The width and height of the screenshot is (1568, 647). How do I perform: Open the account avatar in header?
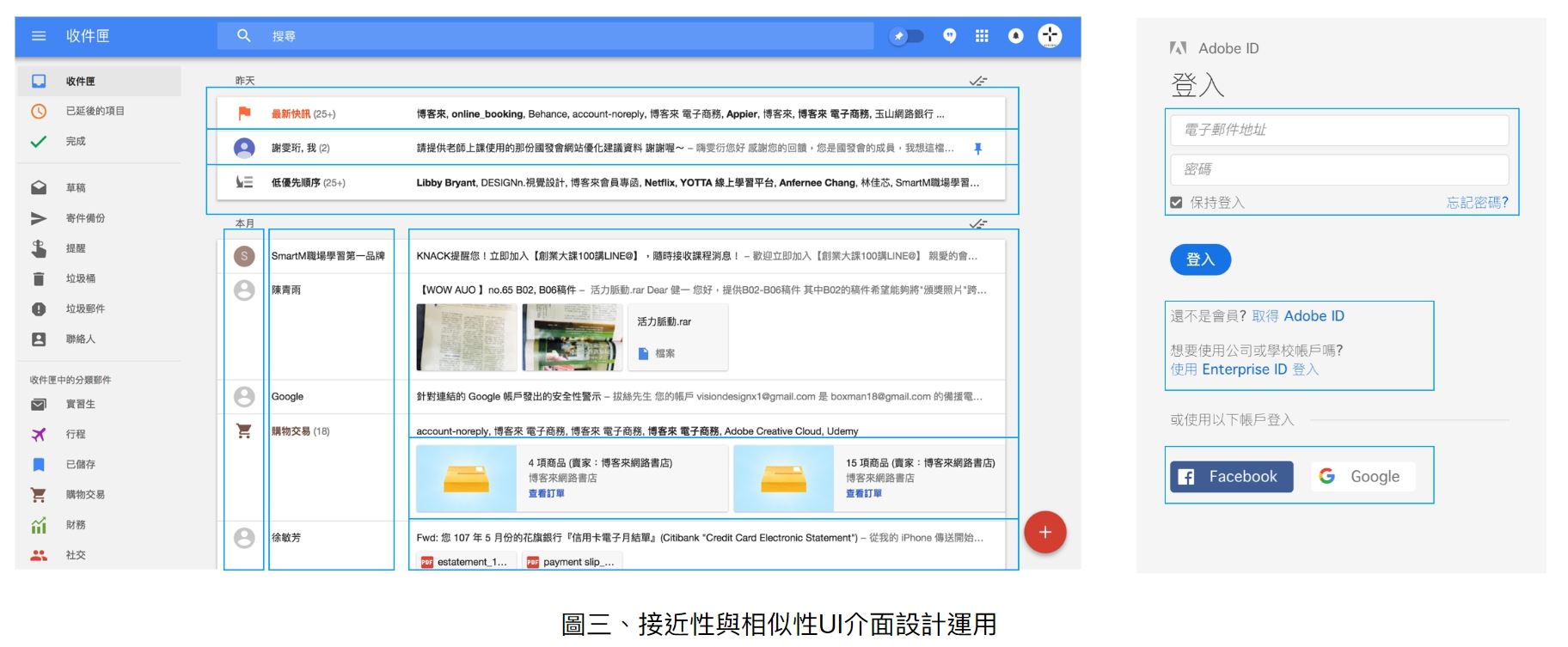click(x=1050, y=36)
